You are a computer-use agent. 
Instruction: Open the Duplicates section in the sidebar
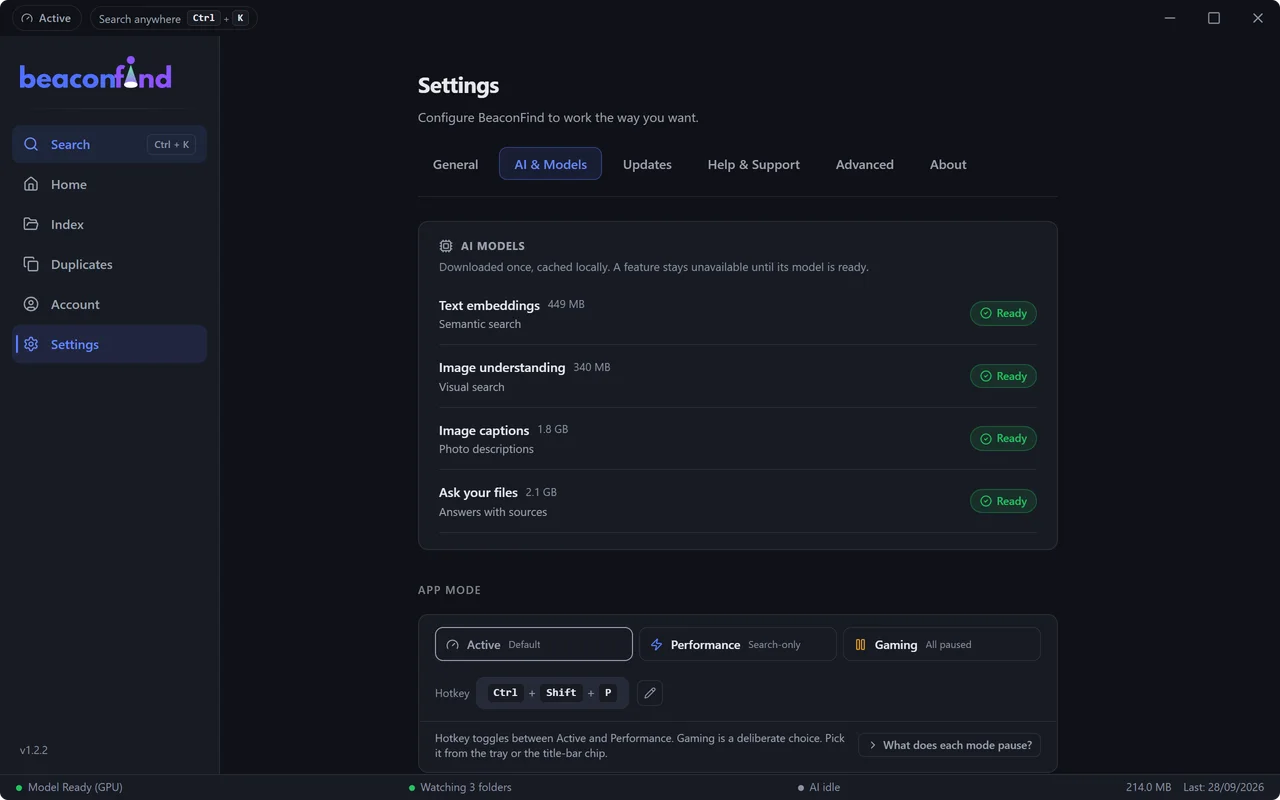pos(109,264)
